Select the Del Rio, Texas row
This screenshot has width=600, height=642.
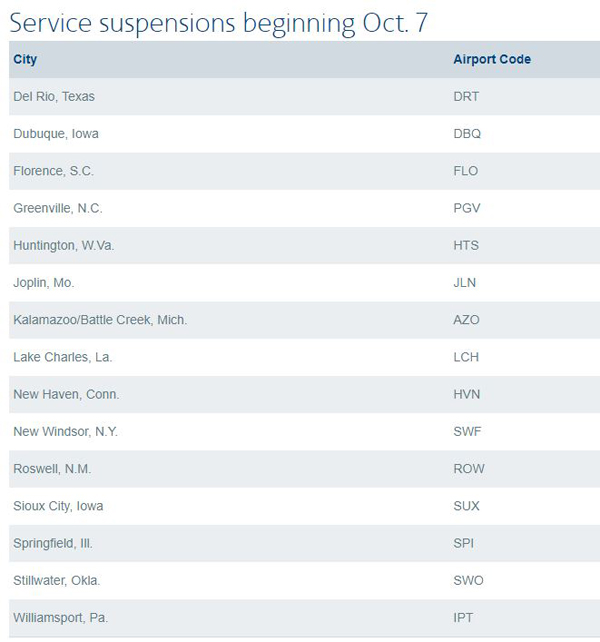304,97
